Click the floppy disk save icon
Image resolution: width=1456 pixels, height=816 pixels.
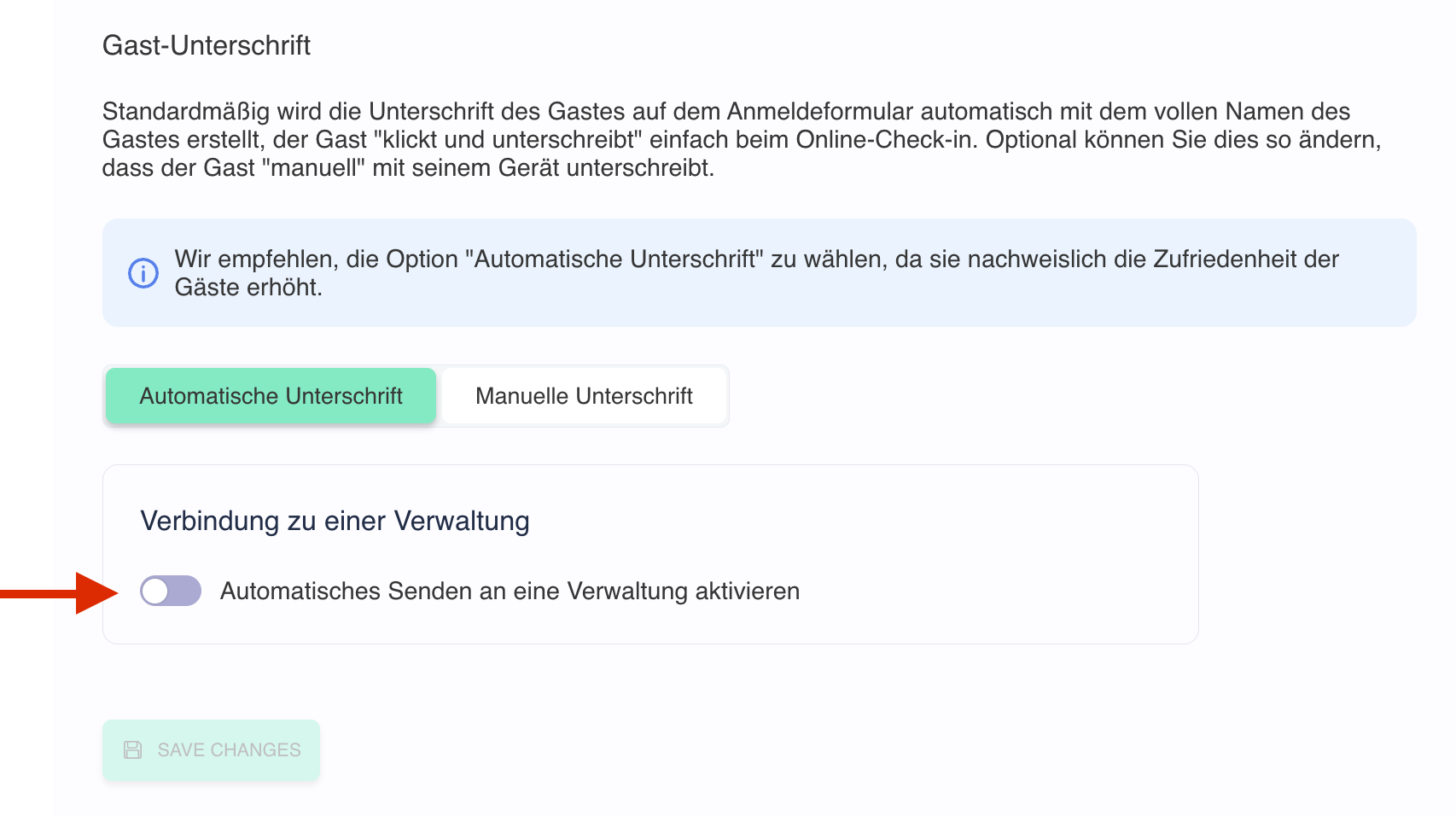click(133, 749)
